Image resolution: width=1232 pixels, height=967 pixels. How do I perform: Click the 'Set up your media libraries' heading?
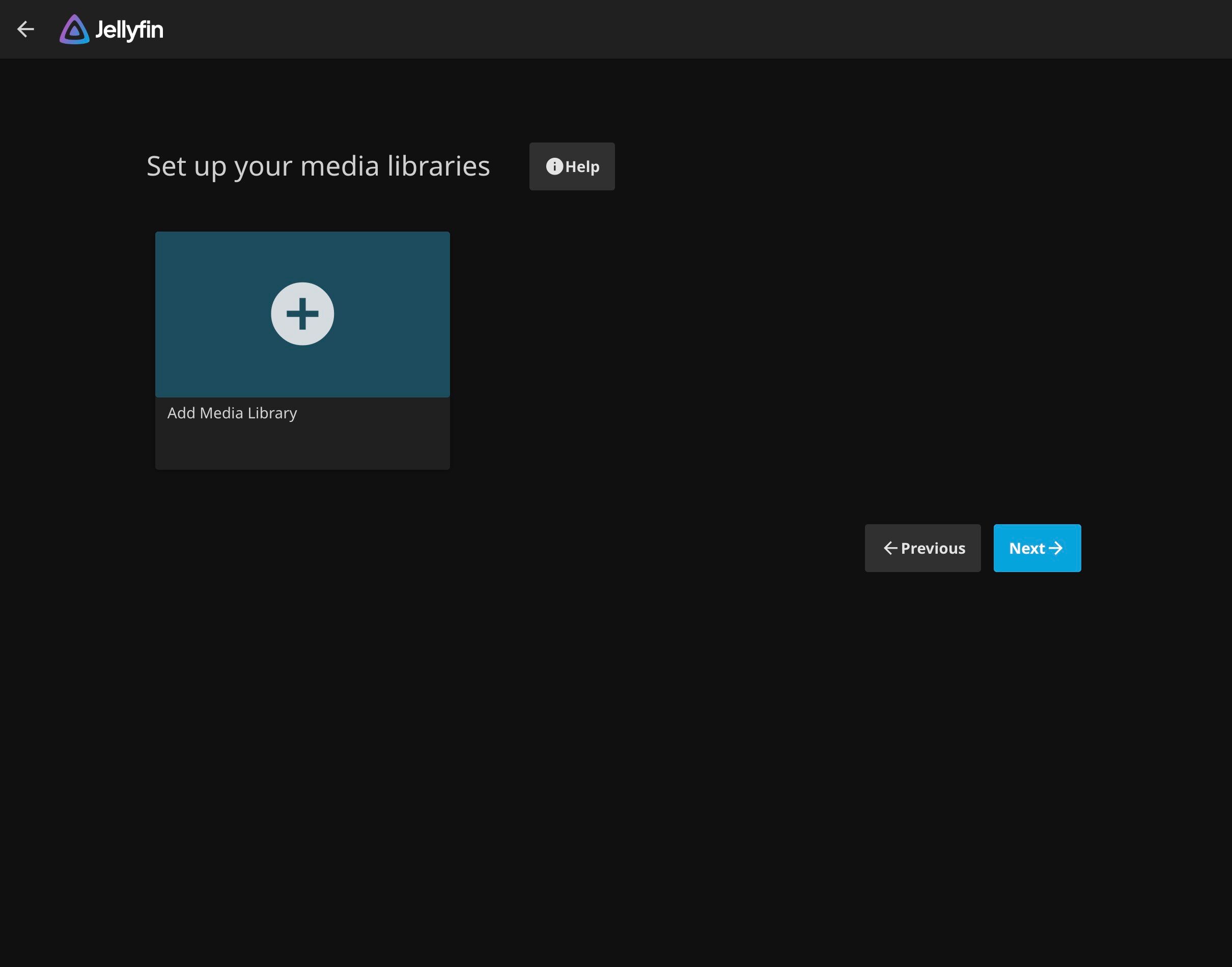pyautogui.click(x=318, y=166)
